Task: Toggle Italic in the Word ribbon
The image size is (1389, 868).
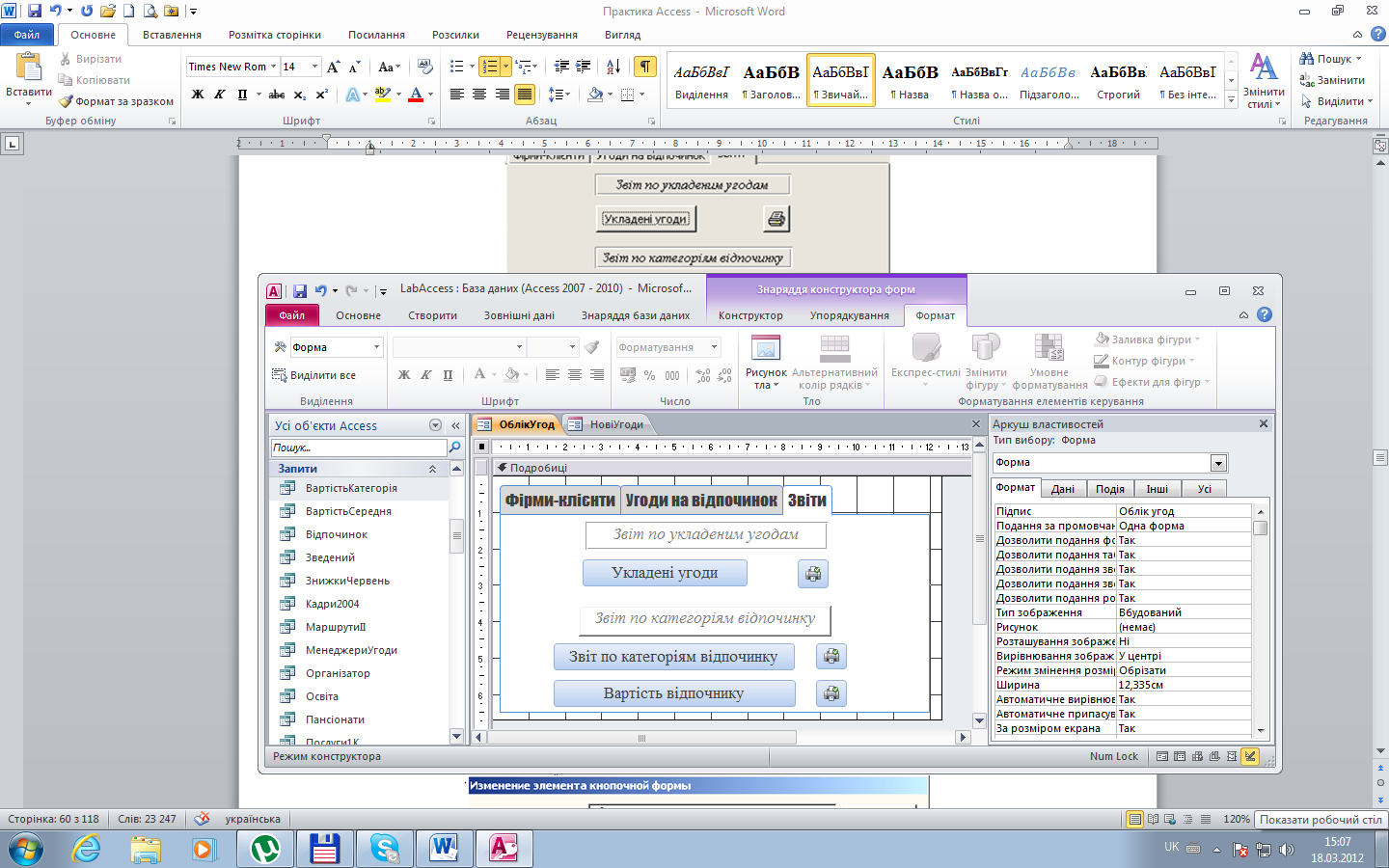Action: click(x=220, y=95)
